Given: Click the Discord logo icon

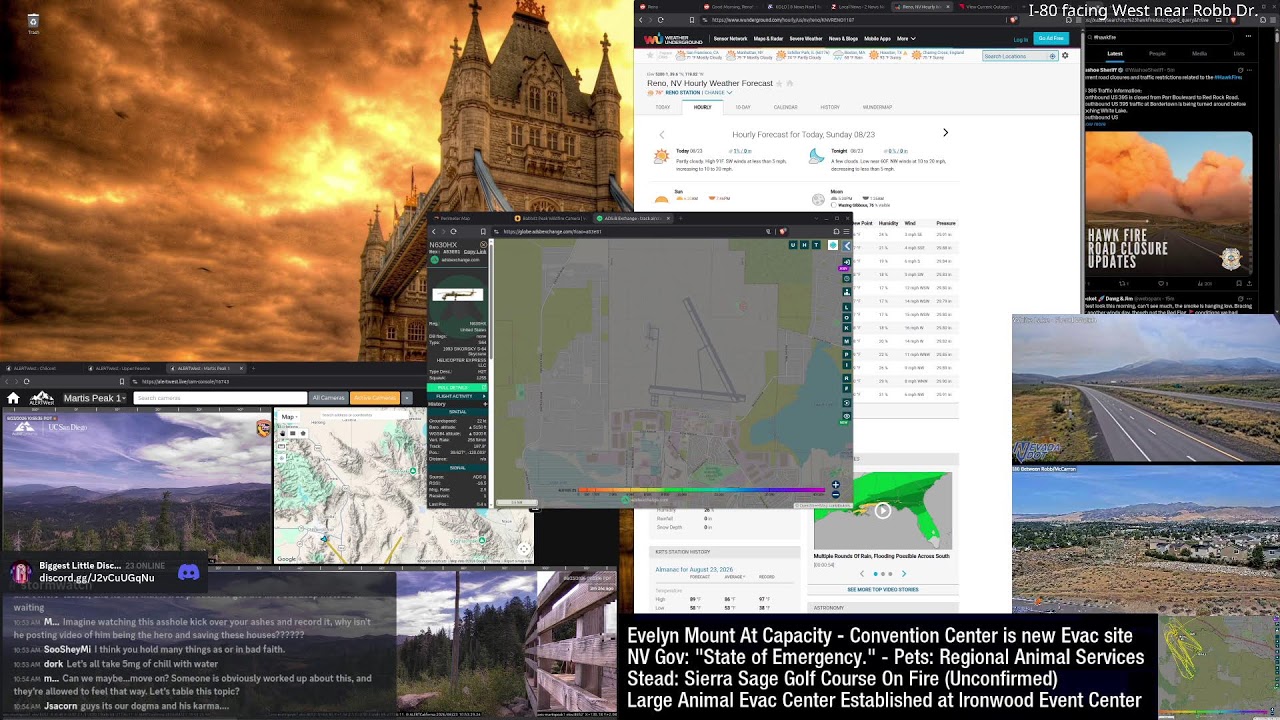Looking at the screenshot, I should tap(188, 572).
